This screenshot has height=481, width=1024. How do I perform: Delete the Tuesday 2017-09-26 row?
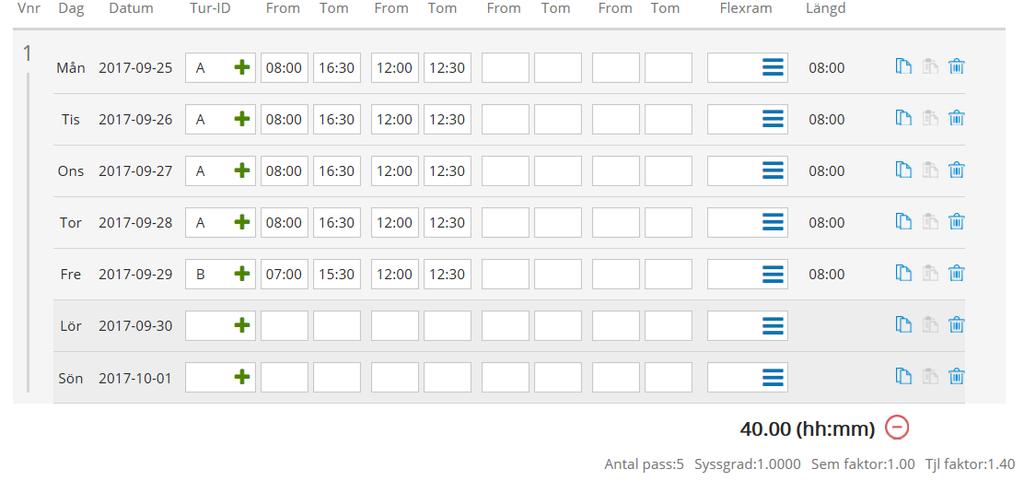coord(956,118)
